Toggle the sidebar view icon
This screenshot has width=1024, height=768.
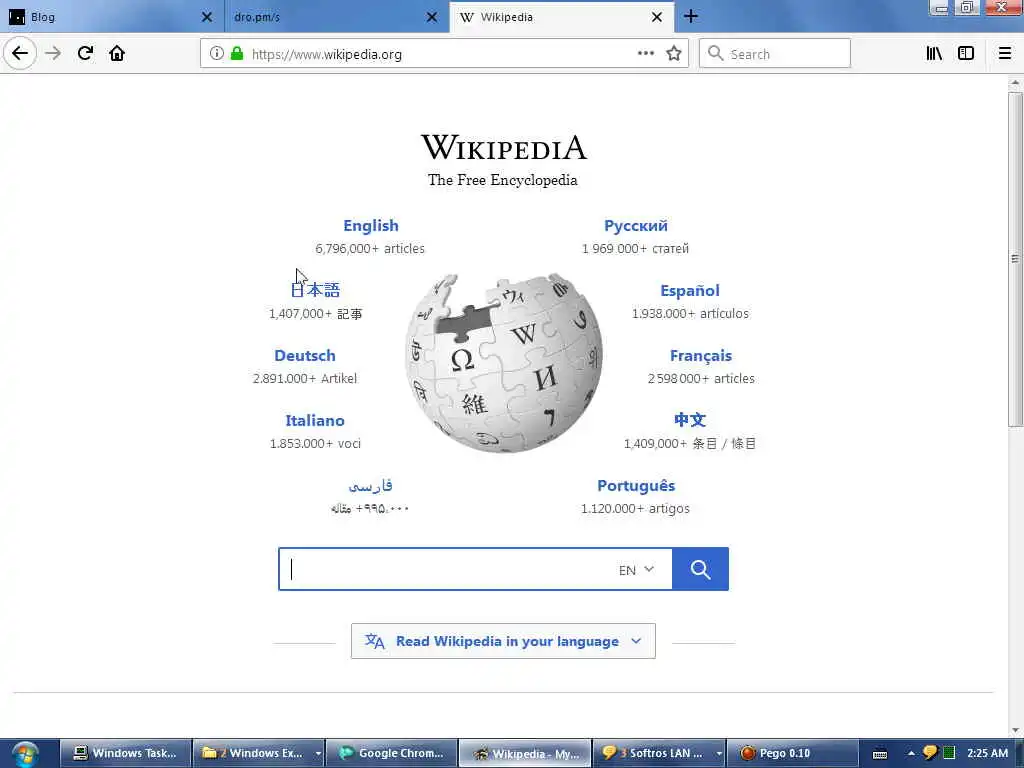point(966,54)
